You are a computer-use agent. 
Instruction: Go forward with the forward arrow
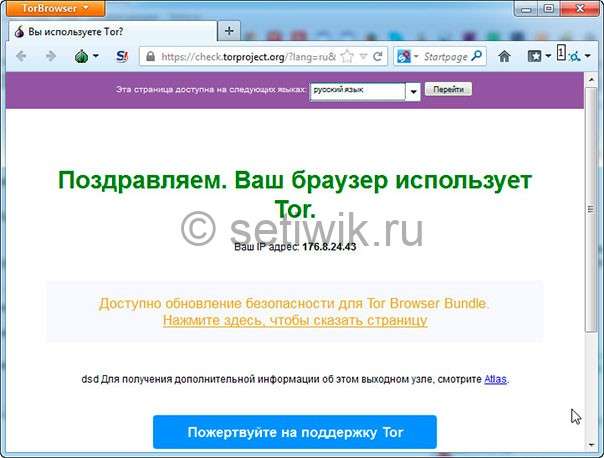50,57
